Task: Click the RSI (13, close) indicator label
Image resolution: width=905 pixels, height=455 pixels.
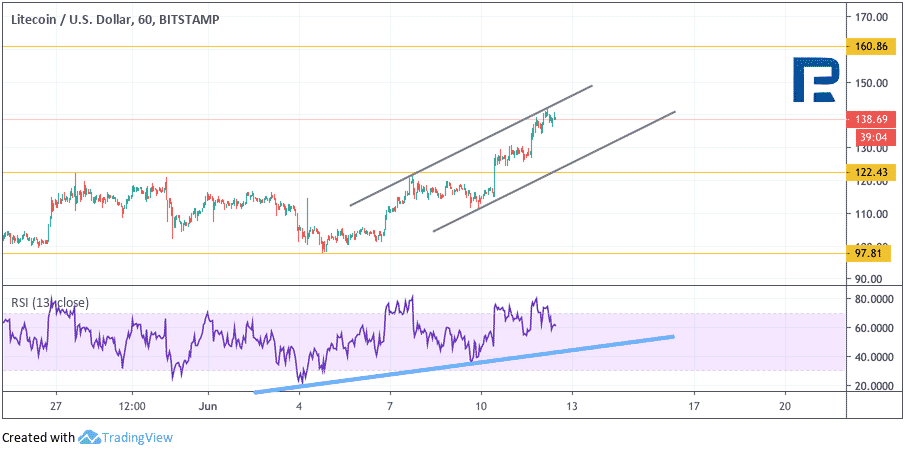Action: [x=50, y=302]
